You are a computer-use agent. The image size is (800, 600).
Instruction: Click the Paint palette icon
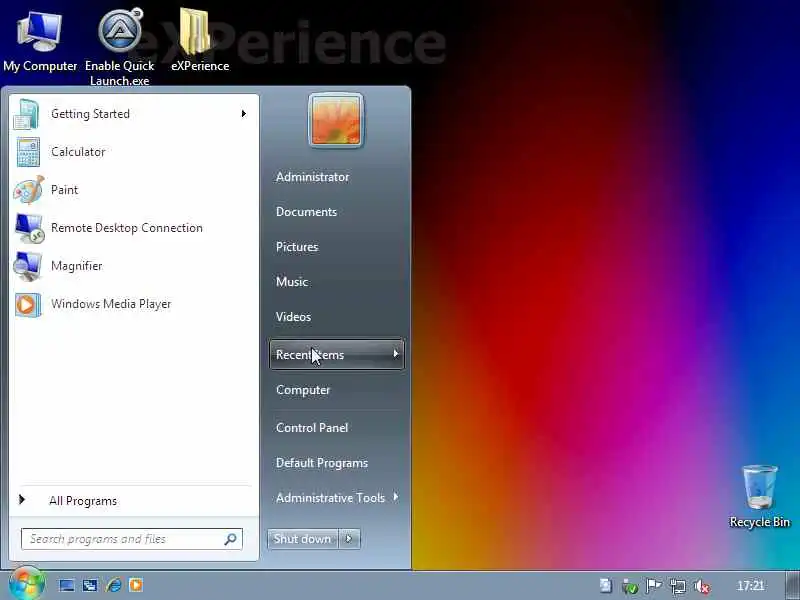(29, 190)
